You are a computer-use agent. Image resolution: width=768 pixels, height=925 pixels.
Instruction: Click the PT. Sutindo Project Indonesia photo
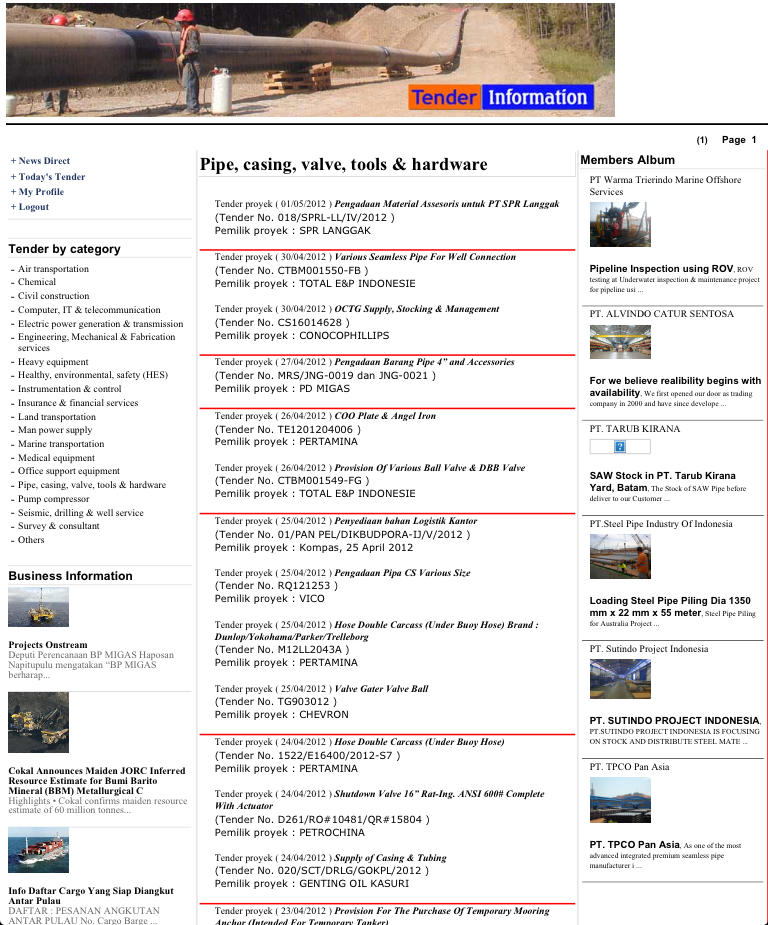tap(619, 679)
